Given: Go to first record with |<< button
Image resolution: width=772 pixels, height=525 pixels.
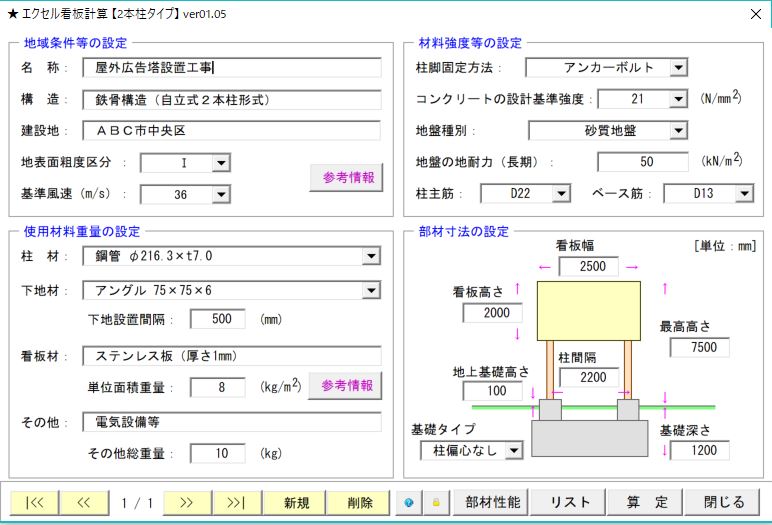Looking at the screenshot, I should click(x=34, y=502).
